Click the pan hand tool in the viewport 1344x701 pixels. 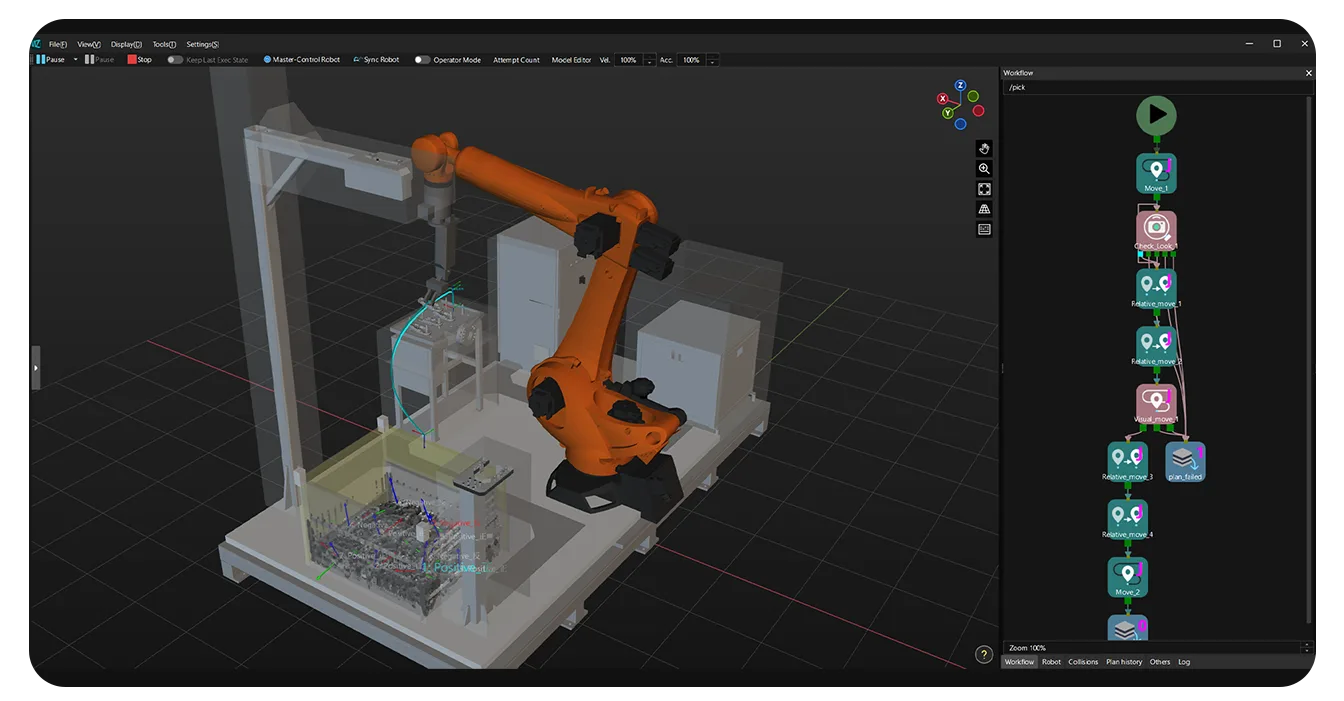click(x=984, y=148)
